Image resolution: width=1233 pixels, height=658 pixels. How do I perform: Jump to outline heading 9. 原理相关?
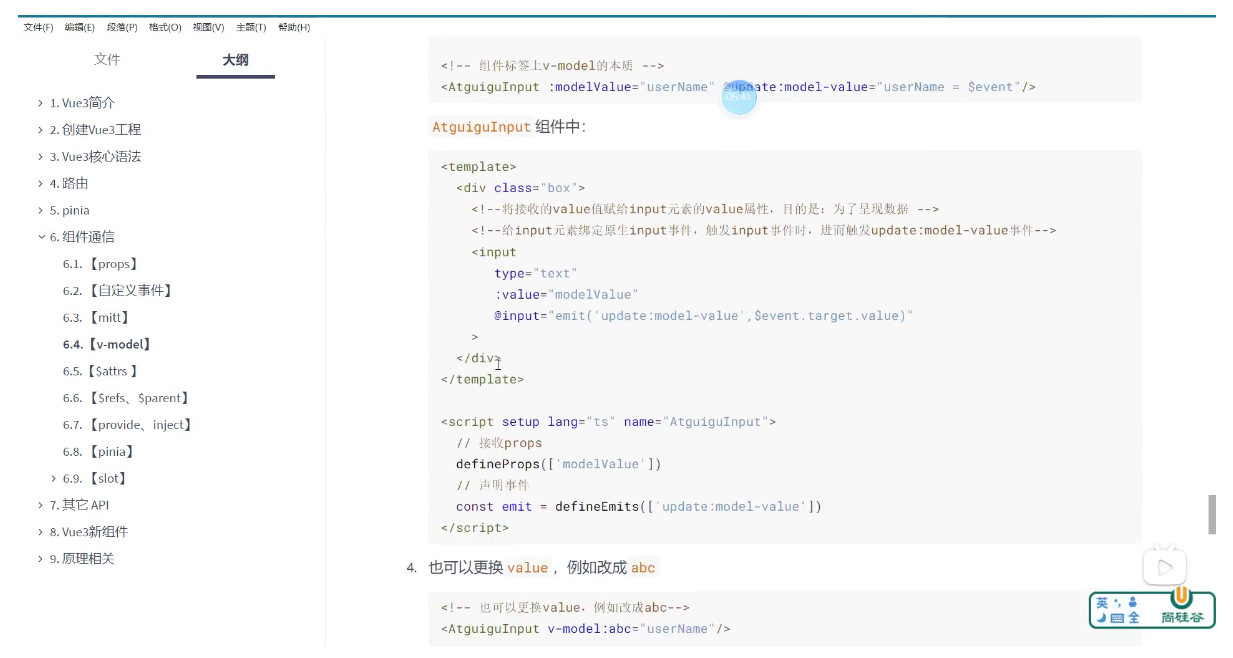click(x=82, y=559)
